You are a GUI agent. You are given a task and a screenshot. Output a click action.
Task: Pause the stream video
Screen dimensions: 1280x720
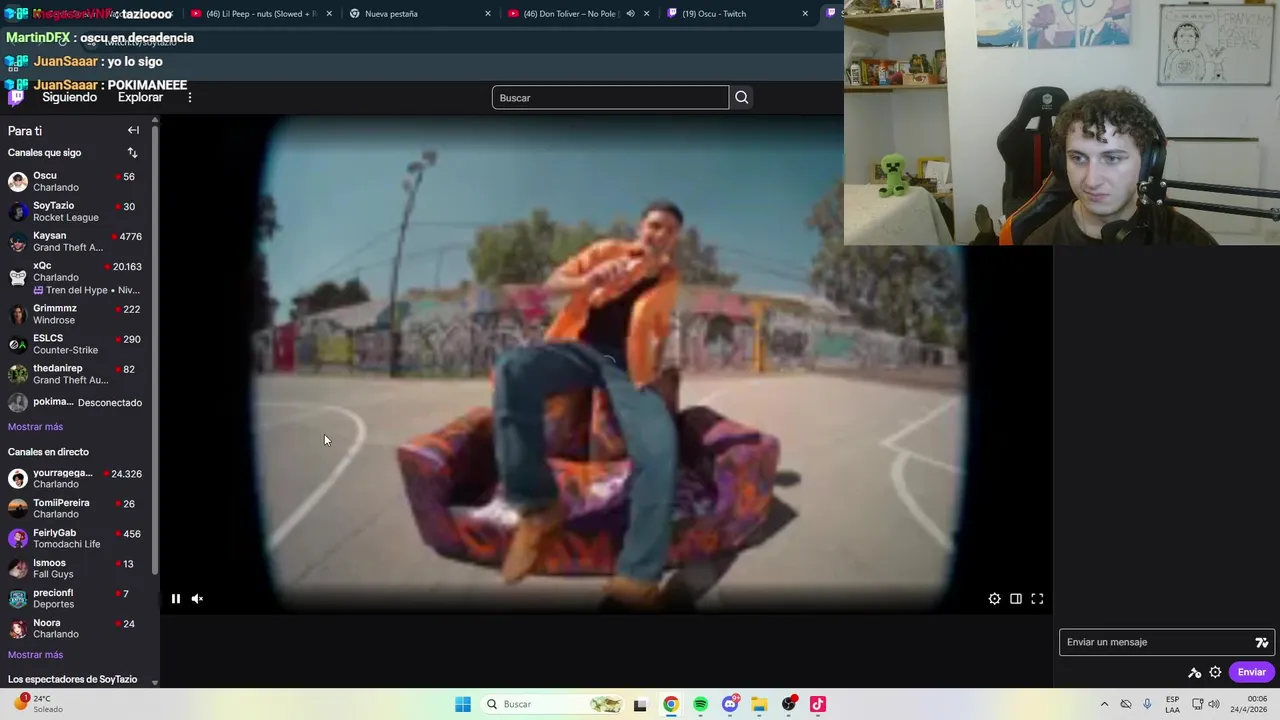[x=175, y=599]
